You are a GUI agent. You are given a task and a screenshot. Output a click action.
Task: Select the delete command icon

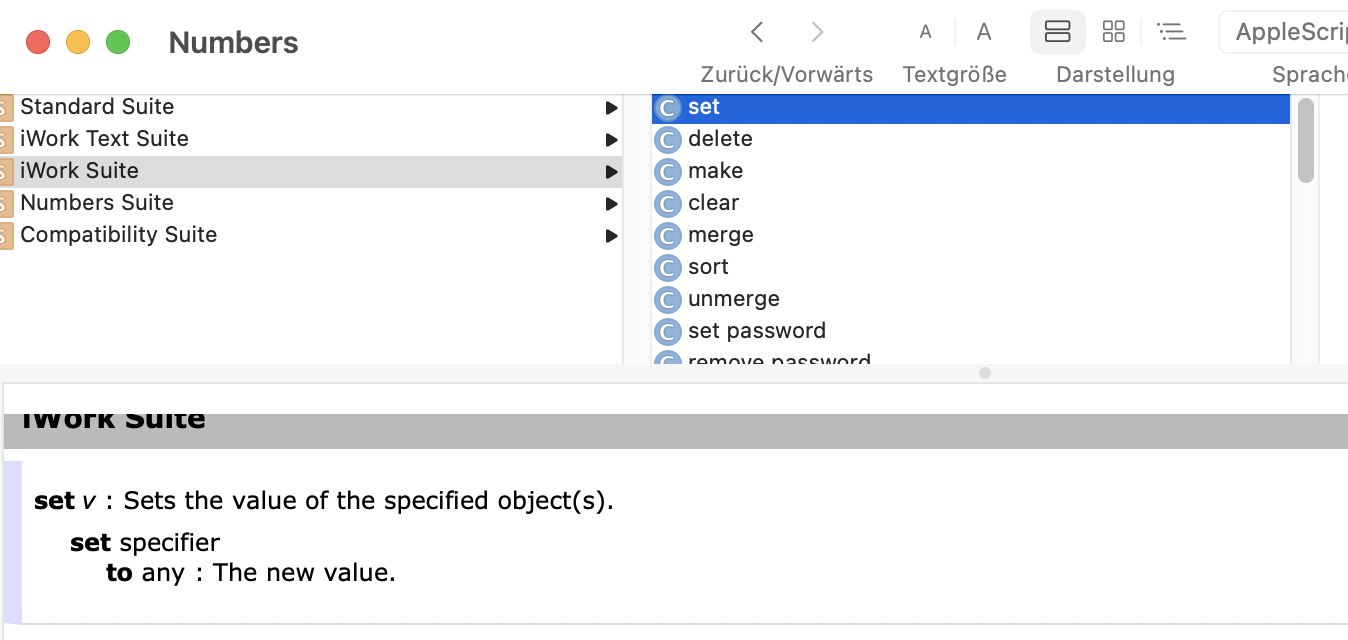(x=668, y=139)
